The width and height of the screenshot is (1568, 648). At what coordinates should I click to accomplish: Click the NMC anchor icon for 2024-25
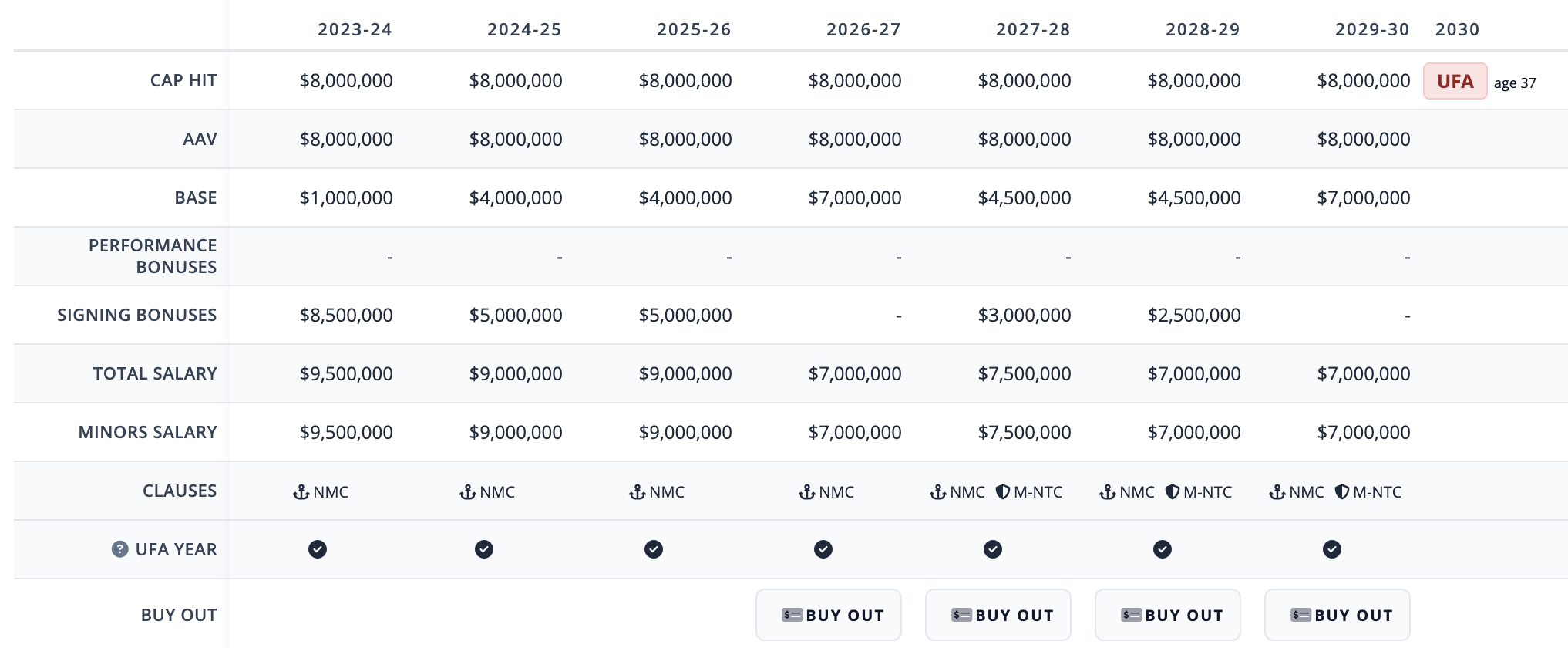coord(468,492)
